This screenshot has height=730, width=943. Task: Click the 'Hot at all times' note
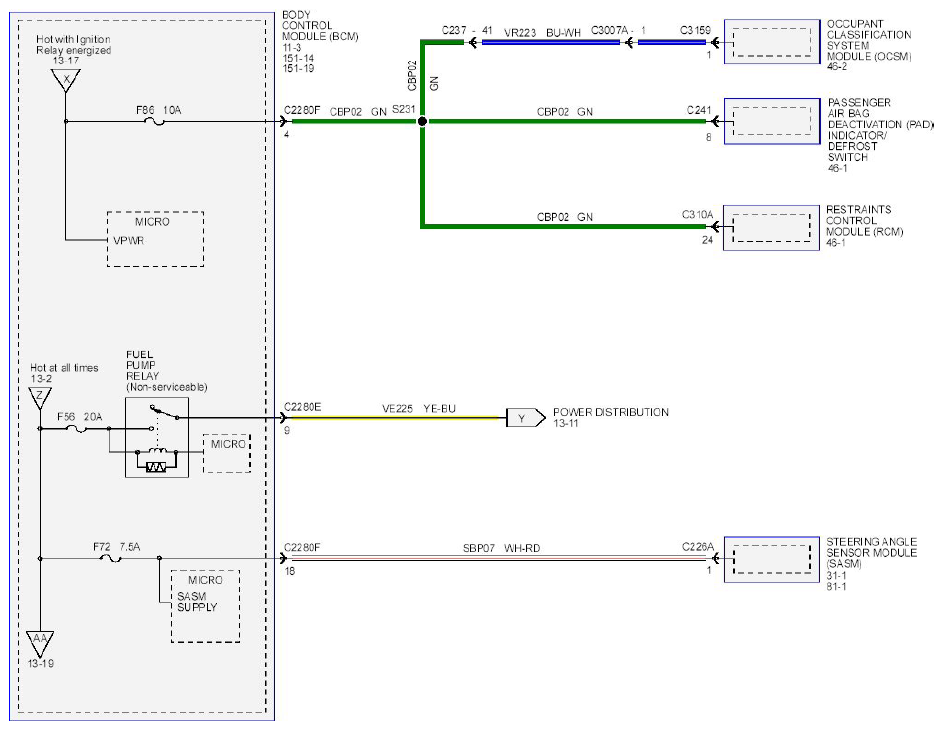coord(64,367)
